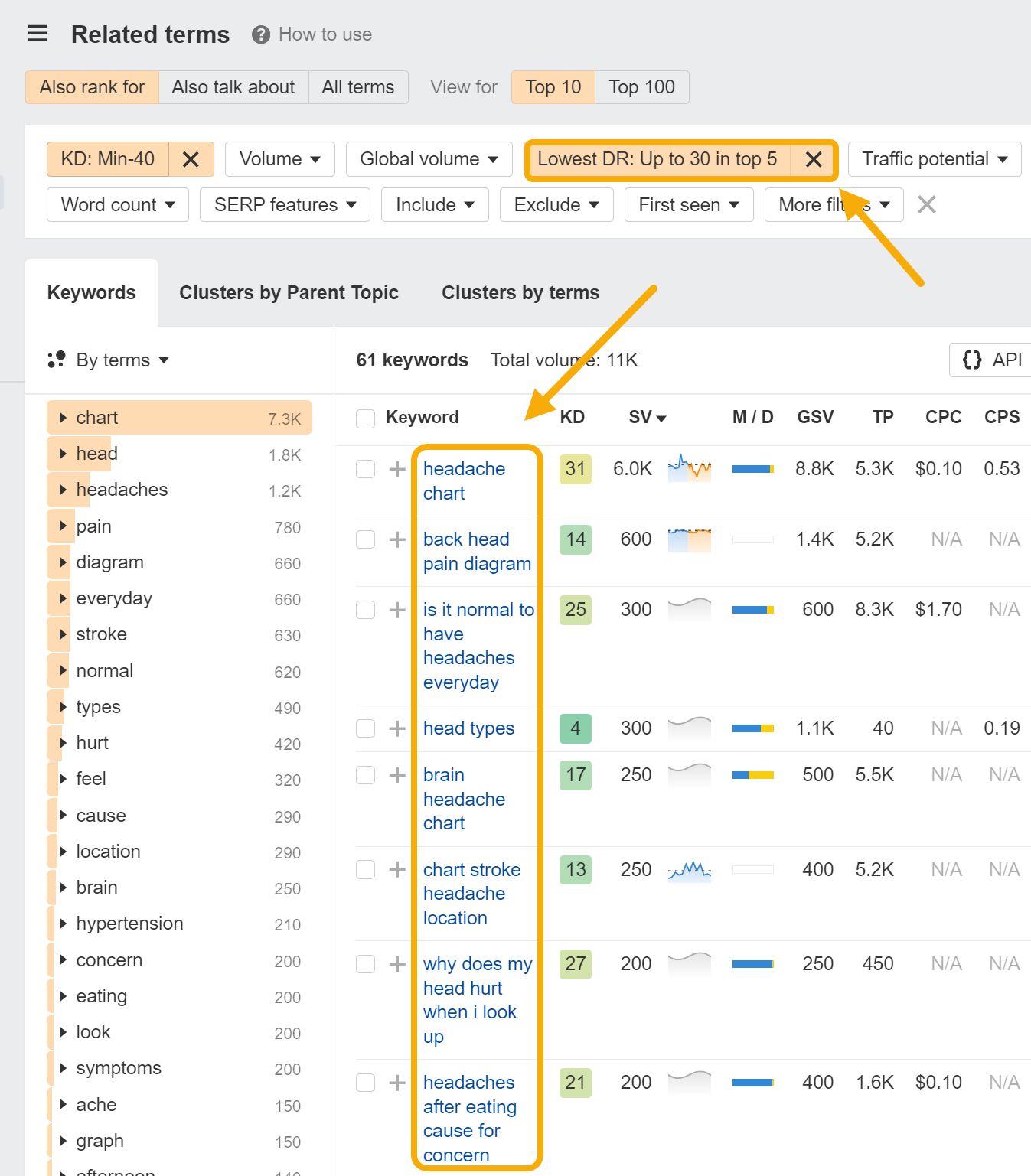The image size is (1031, 1176).
Task: Clear all filters with the X icon
Action: coord(926,204)
